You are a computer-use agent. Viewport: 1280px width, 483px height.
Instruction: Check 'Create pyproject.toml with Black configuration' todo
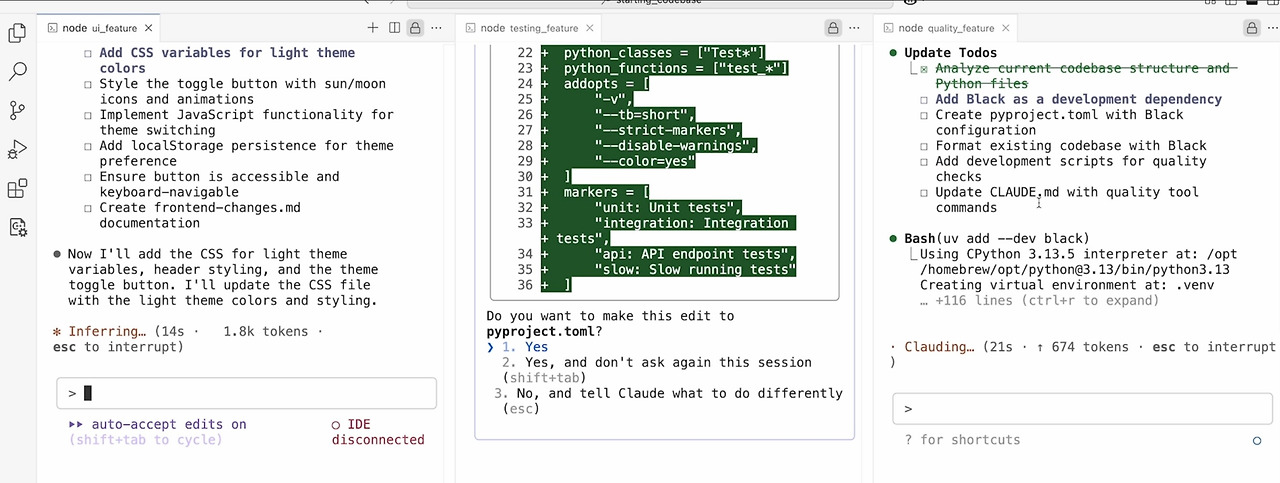click(x=925, y=115)
